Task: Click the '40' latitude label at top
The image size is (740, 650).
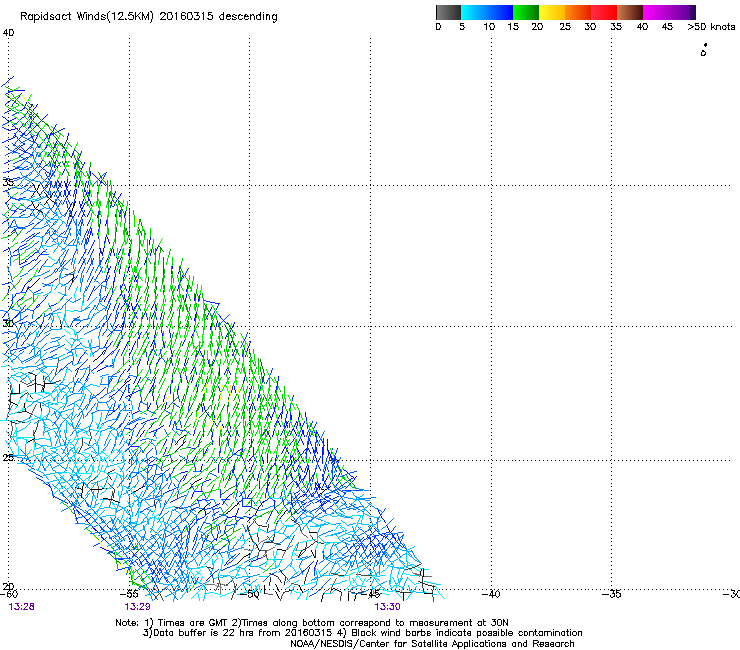Action: tap(8, 33)
